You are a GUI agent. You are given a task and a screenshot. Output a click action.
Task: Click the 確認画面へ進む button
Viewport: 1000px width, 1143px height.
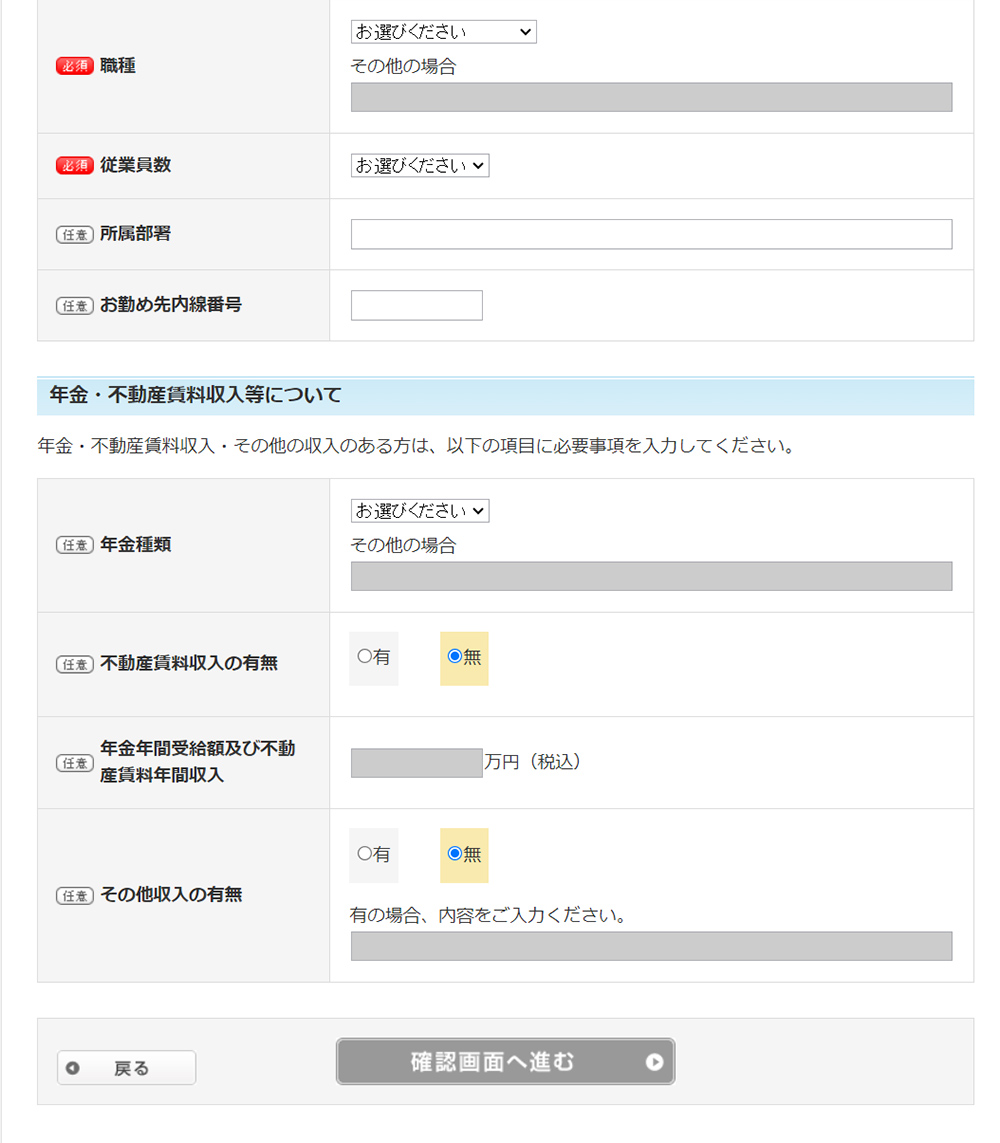pos(505,1061)
